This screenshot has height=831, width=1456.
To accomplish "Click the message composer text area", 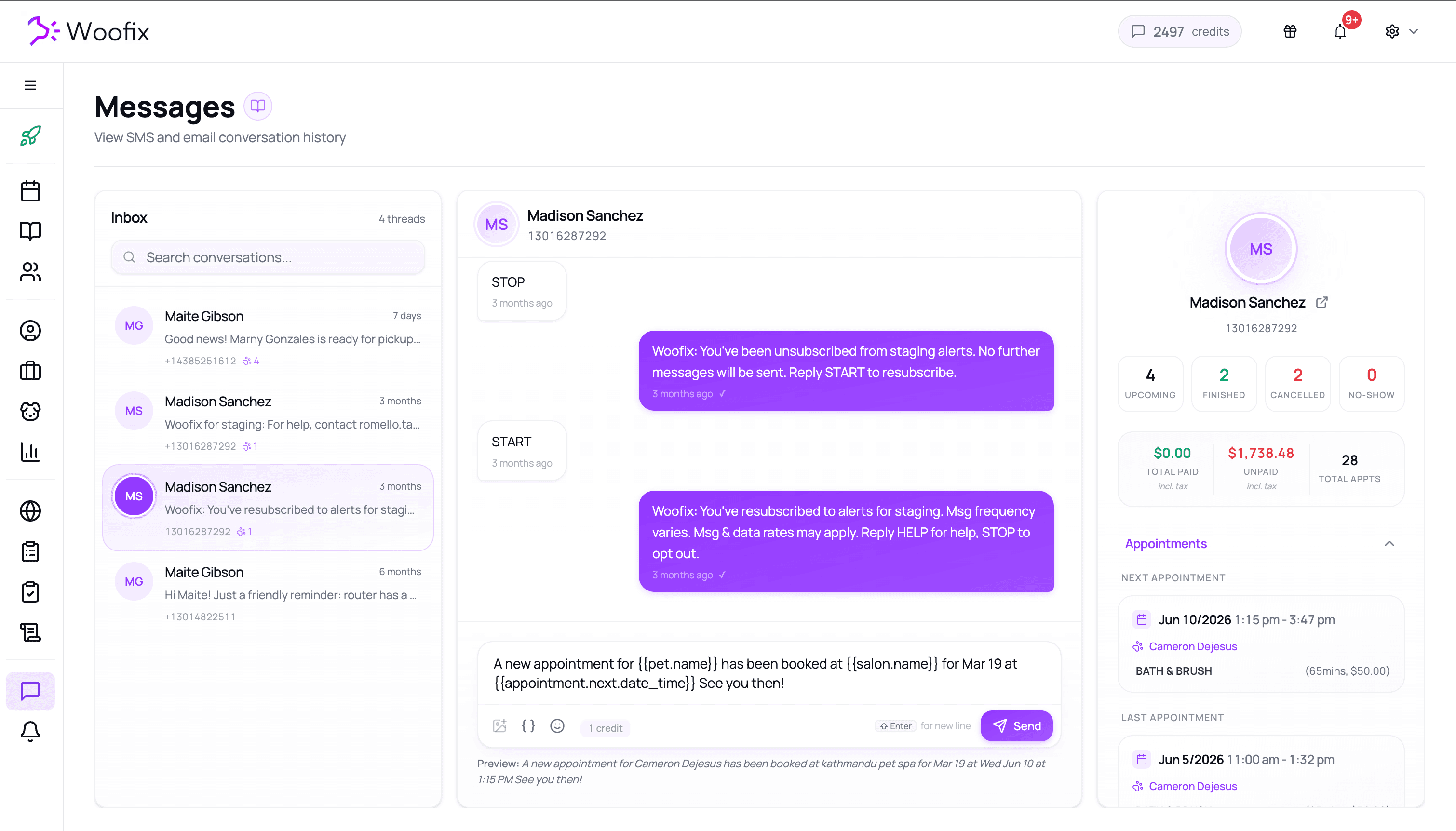I will [769, 673].
